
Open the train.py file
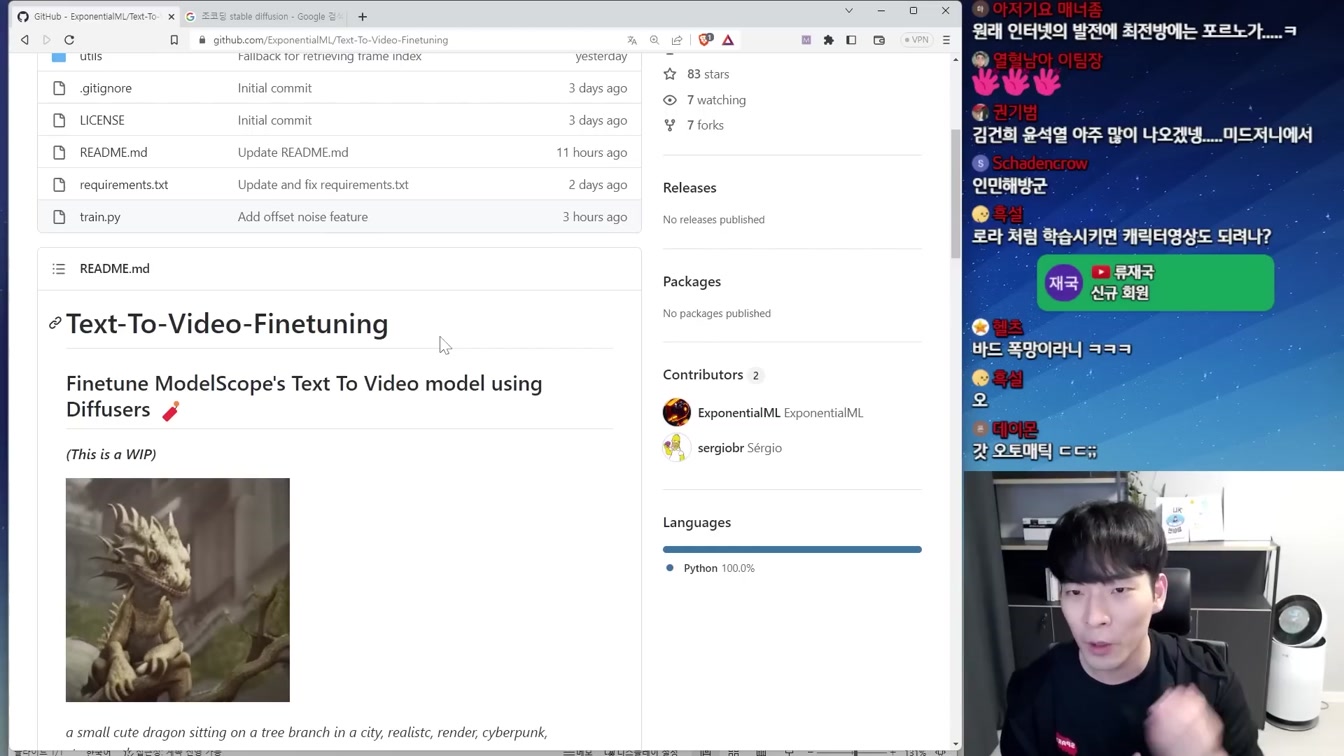100,216
